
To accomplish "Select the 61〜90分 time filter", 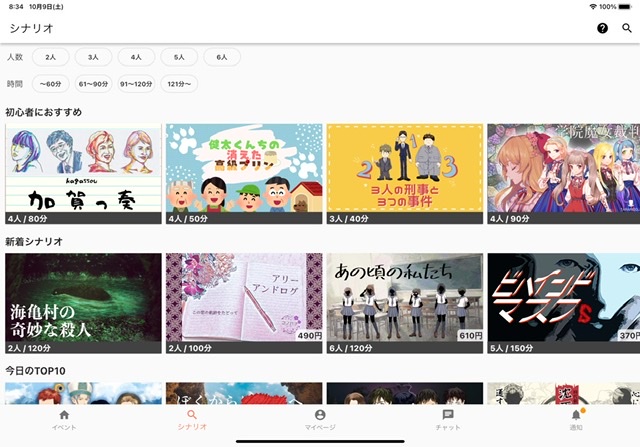I will (93, 84).
